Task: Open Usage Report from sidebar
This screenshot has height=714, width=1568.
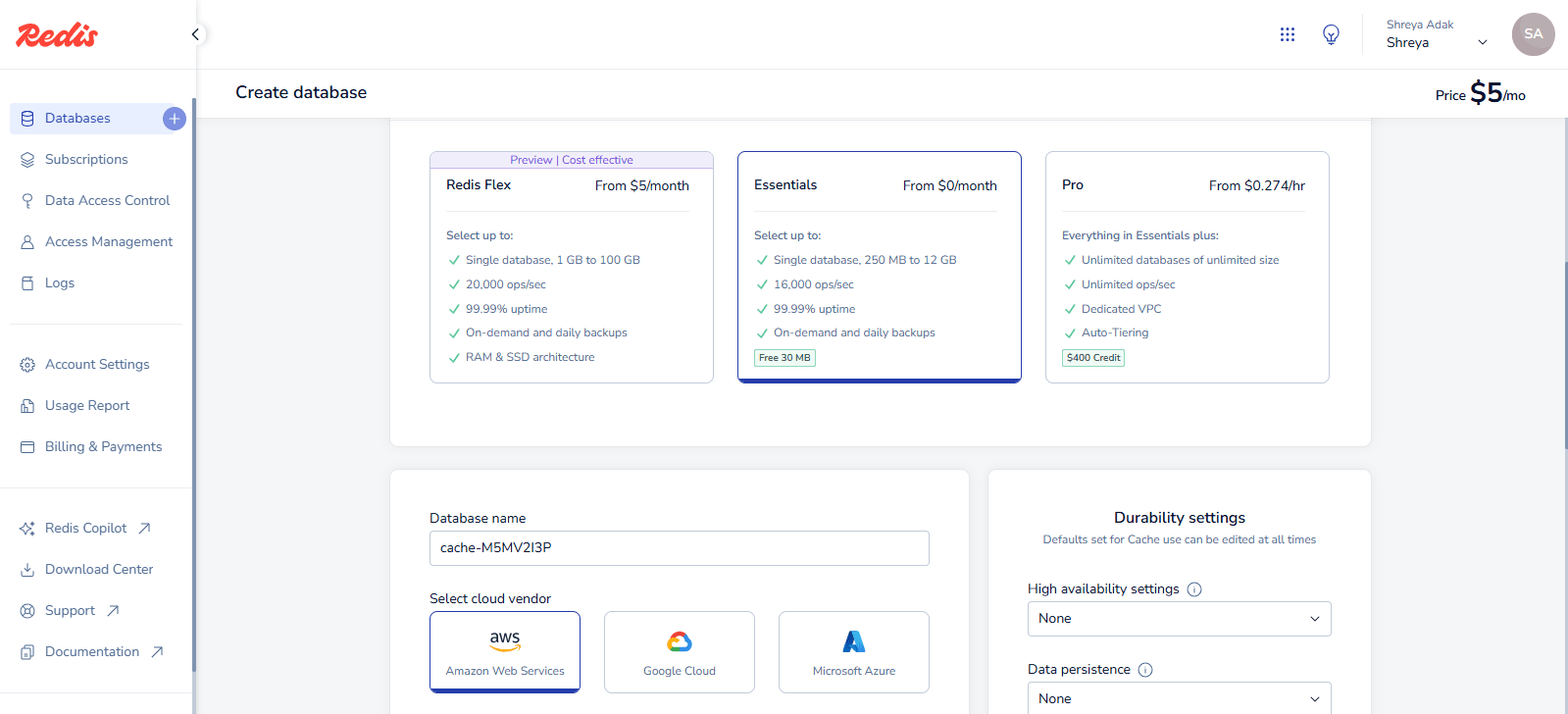Action: (87, 406)
